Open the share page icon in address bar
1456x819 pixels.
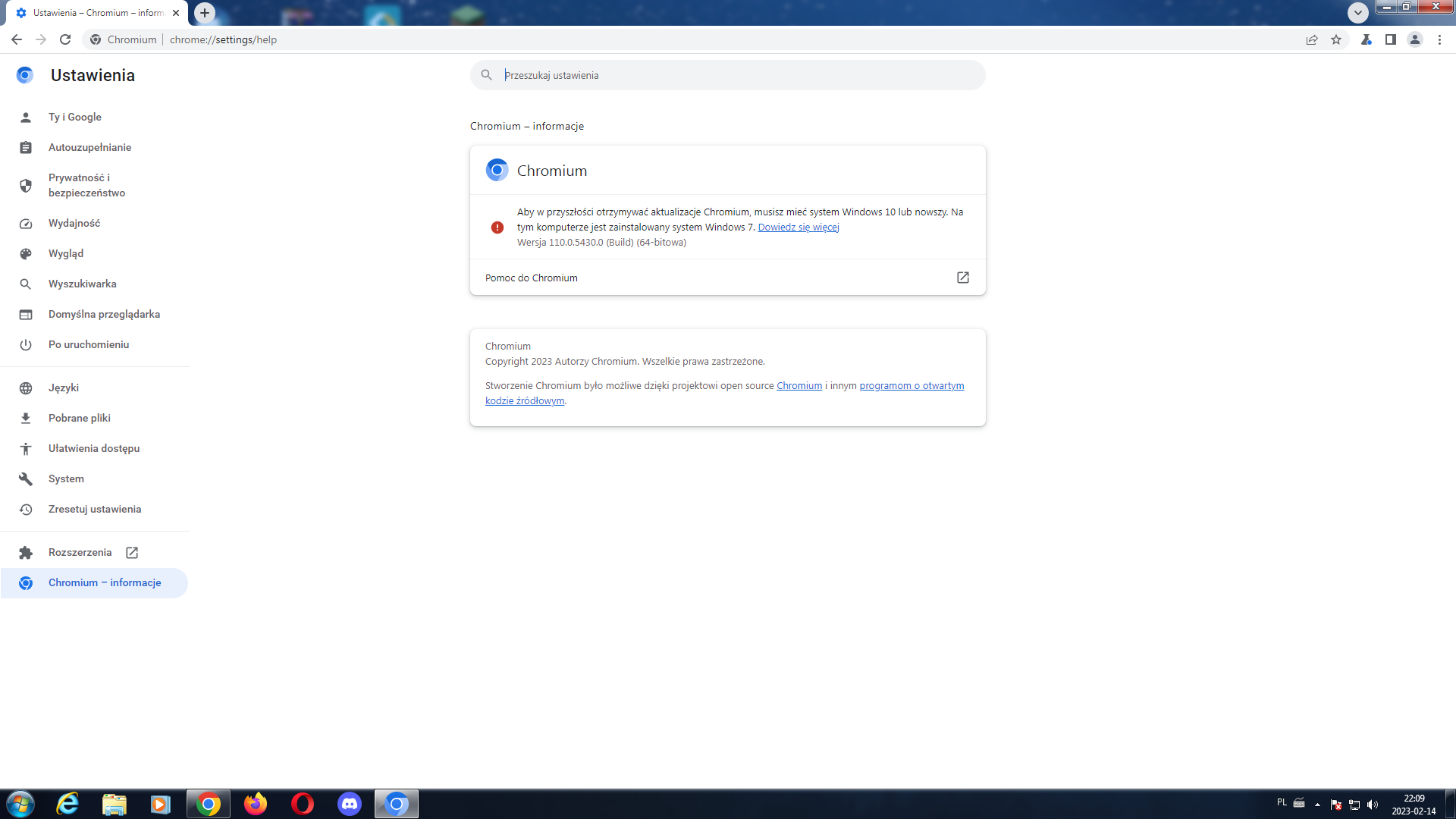pyautogui.click(x=1312, y=39)
